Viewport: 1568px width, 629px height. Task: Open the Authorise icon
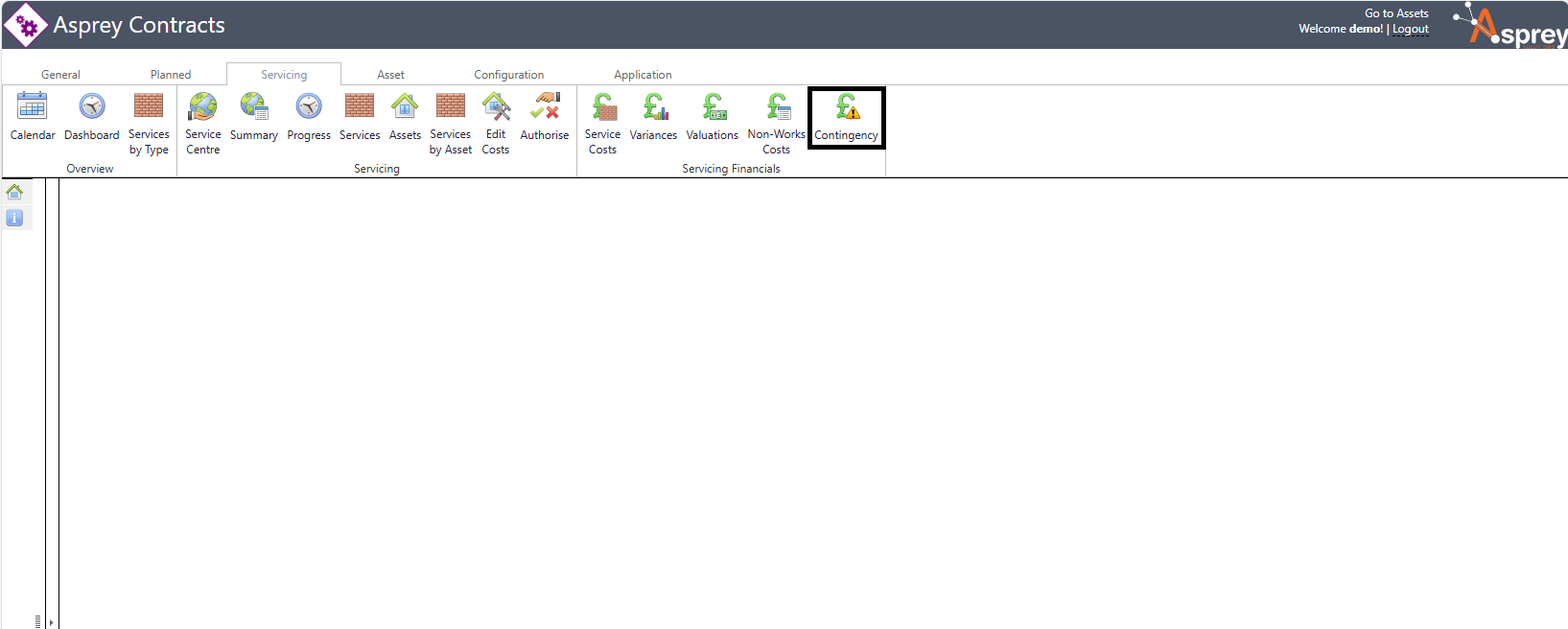(x=545, y=106)
